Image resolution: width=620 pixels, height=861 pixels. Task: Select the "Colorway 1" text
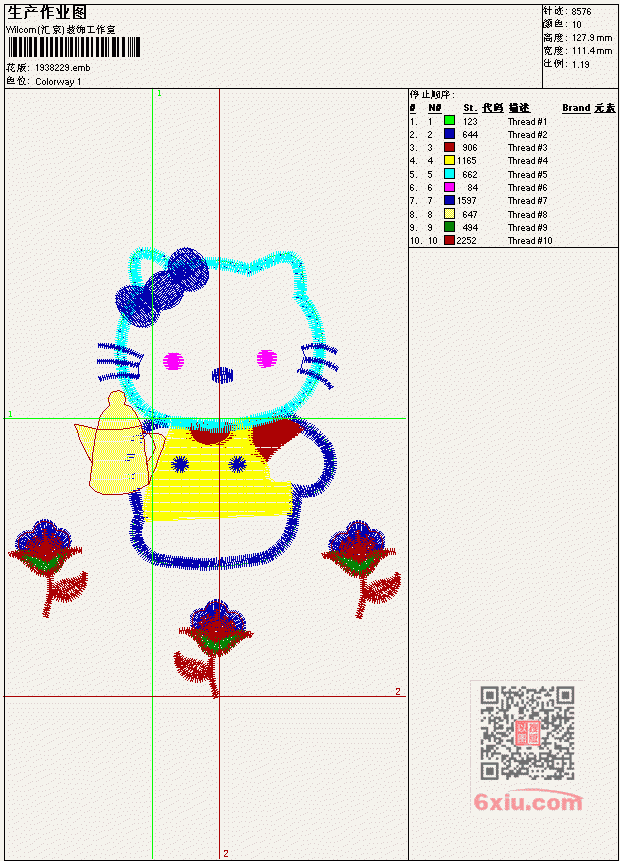pyautogui.click(x=58, y=82)
